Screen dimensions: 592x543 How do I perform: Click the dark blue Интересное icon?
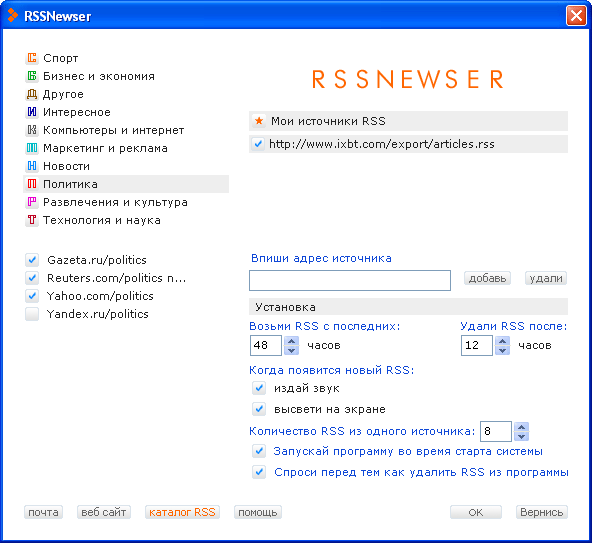(32, 112)
